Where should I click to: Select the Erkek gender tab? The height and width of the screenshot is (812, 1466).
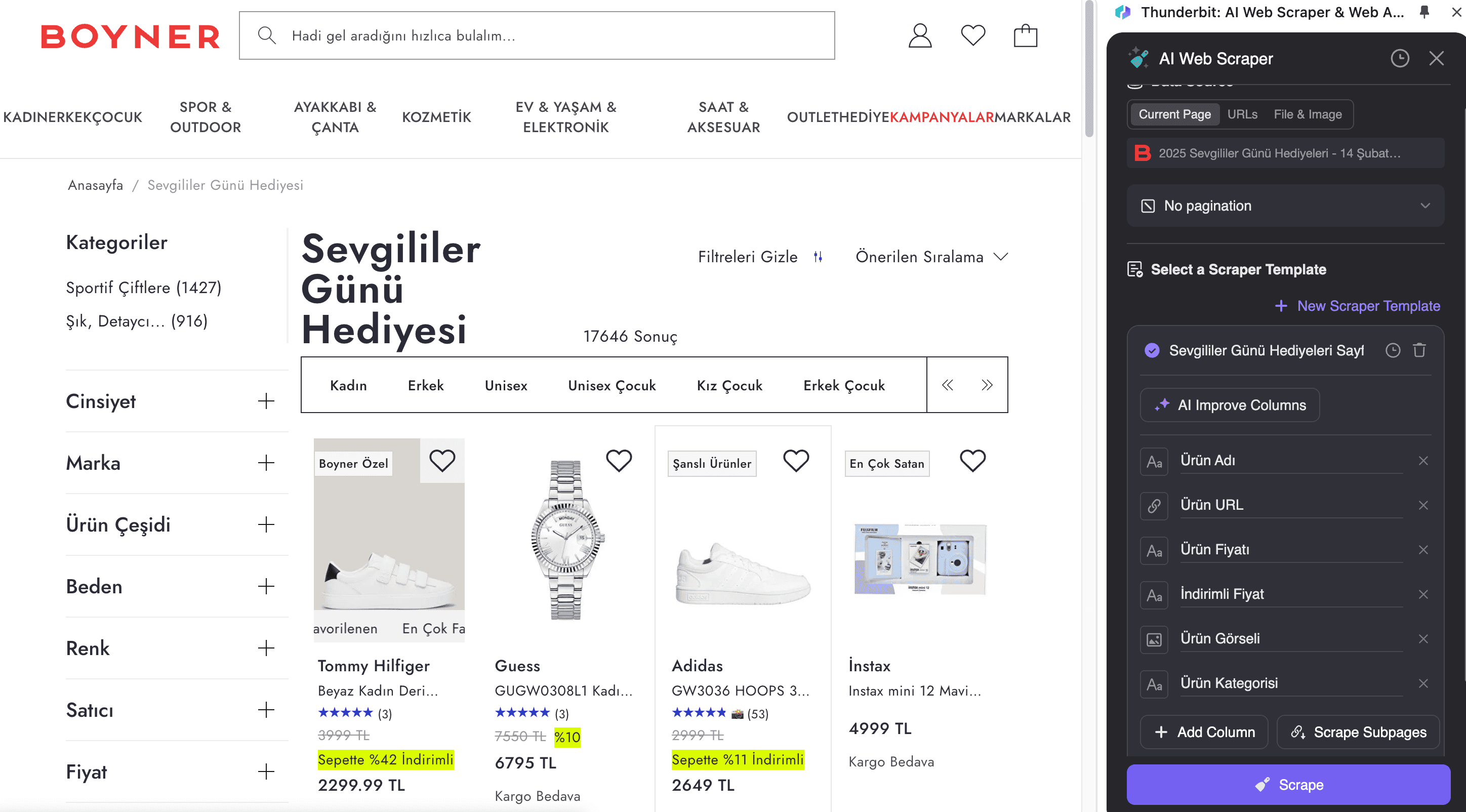[x=426, y=386]
